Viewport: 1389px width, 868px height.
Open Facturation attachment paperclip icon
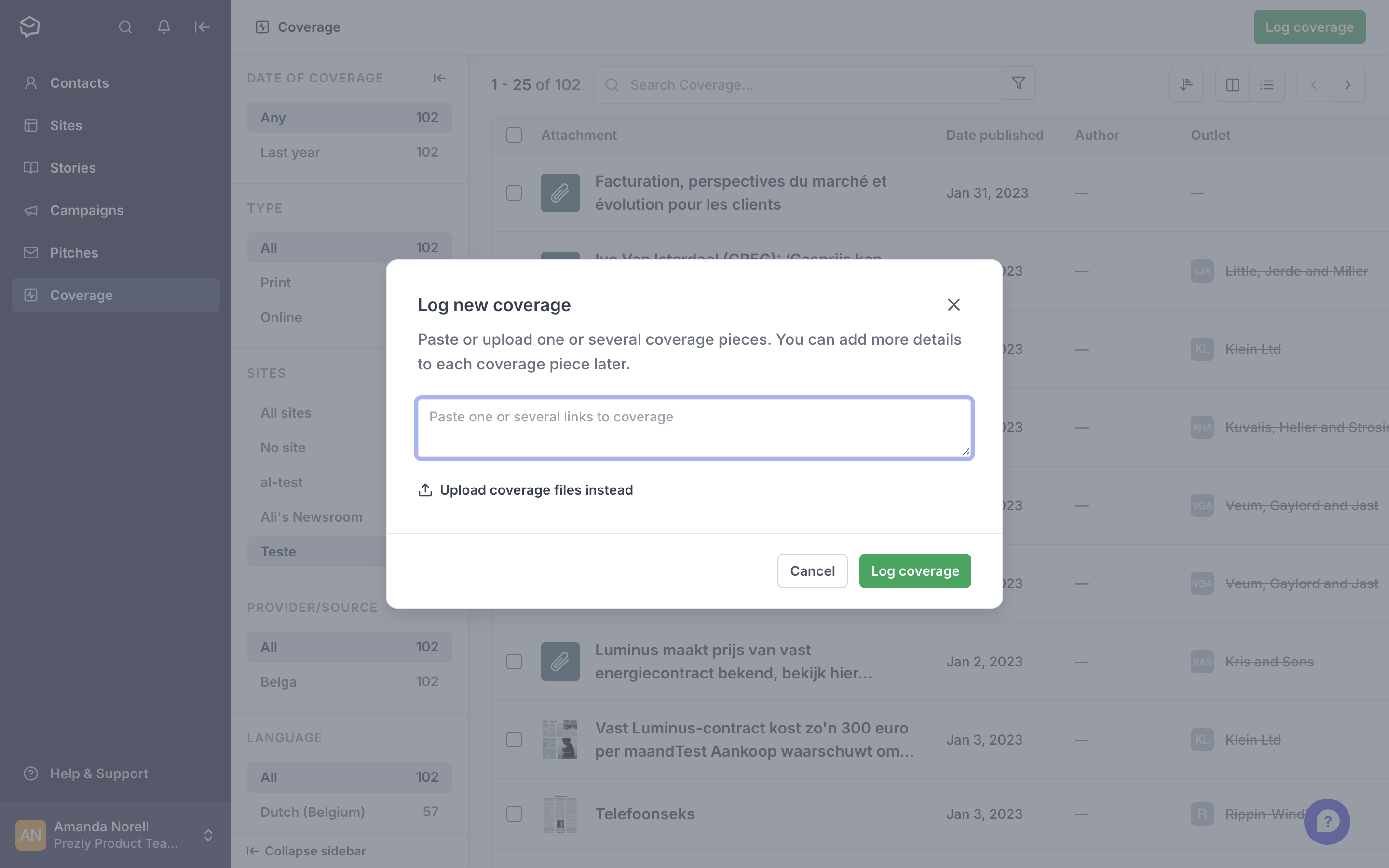click(560, 193)
